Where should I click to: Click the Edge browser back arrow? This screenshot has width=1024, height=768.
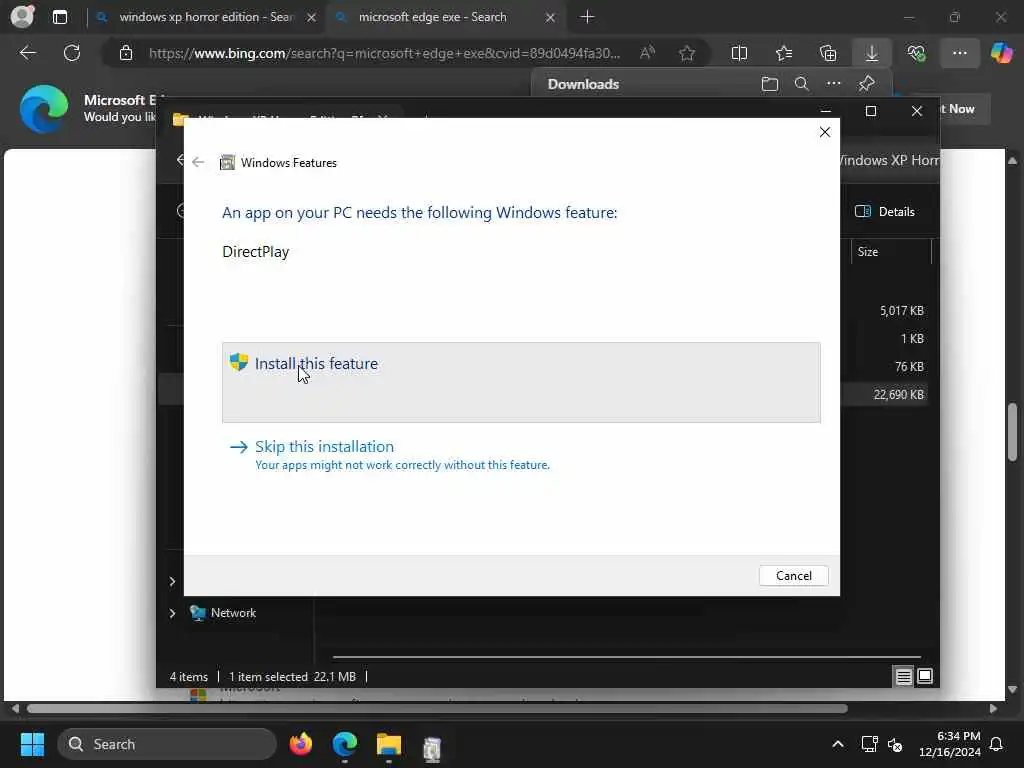(x=27, y=53)
